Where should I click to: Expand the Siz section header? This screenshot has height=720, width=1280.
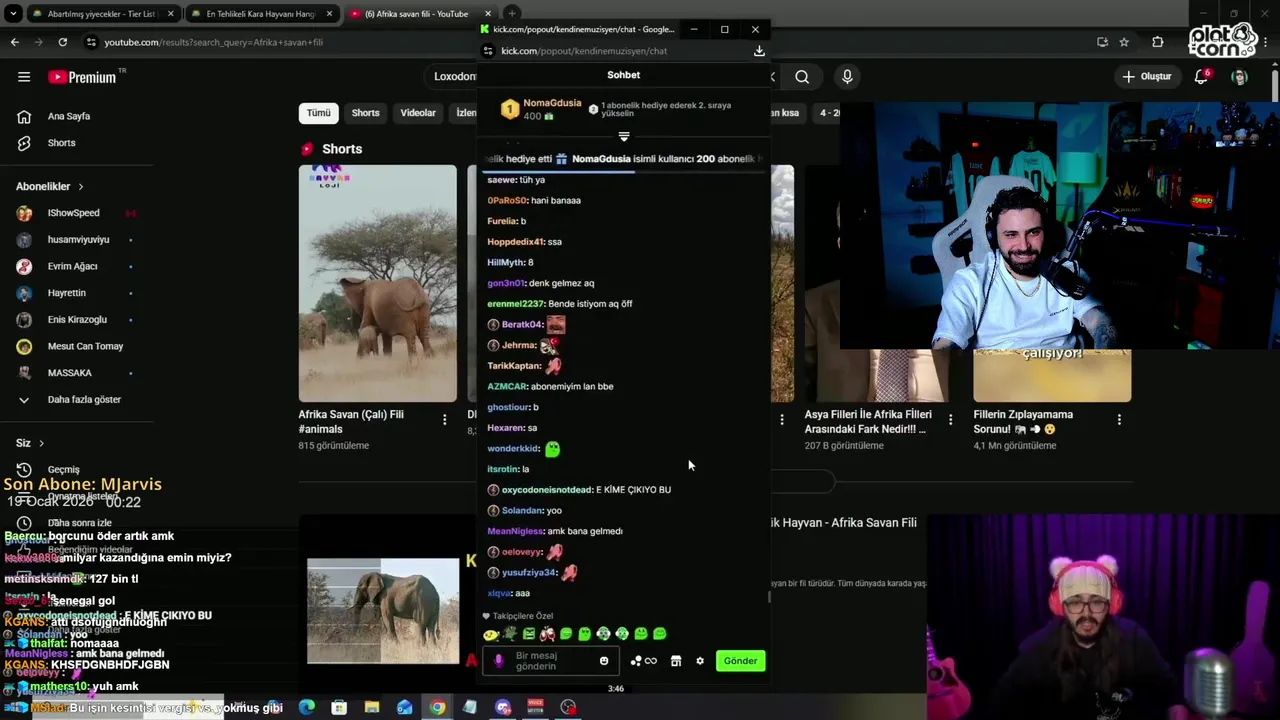(30, 443)
